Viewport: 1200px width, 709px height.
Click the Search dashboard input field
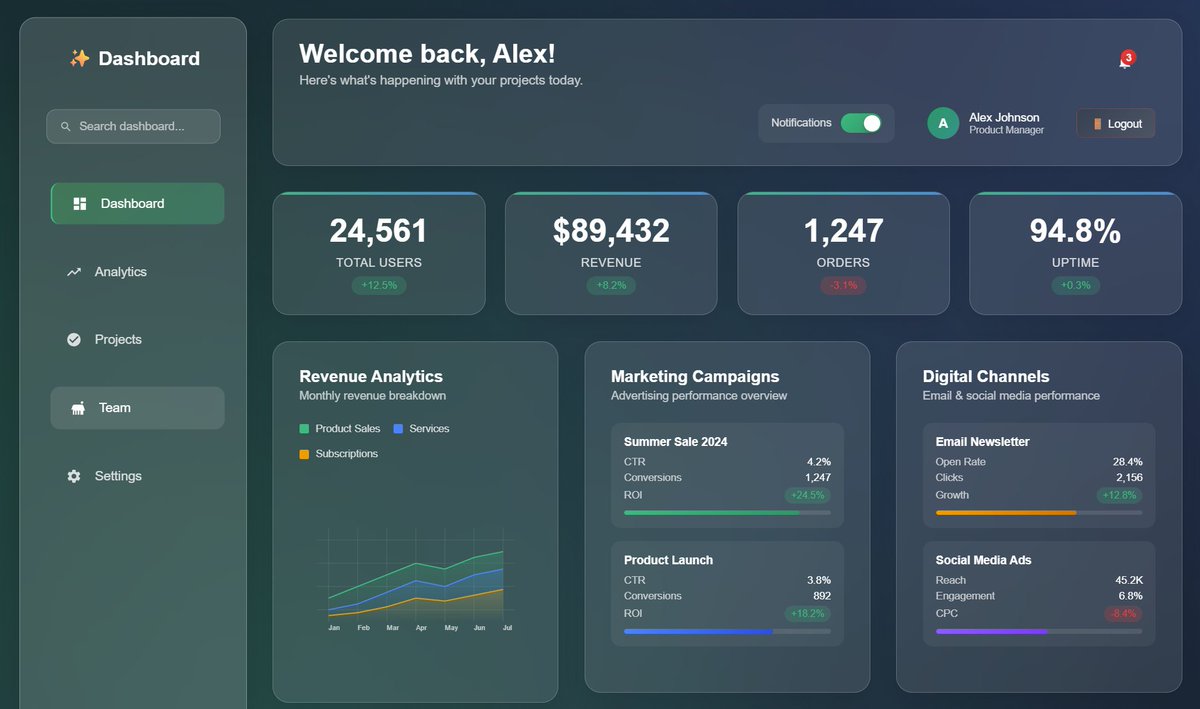tap(133, 126)
